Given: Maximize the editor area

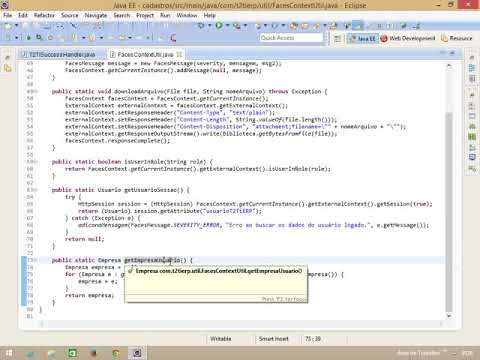Looking at the screenshot, I should pos(452,53).
